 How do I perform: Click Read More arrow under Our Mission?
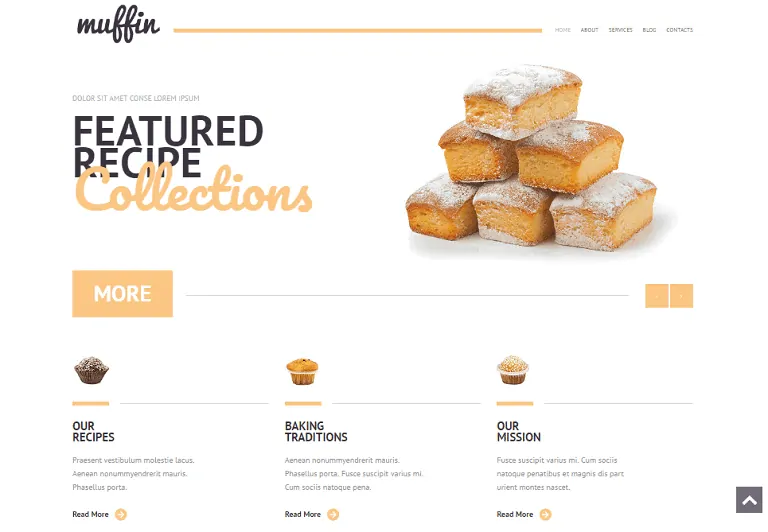click(x=545, y=514)
